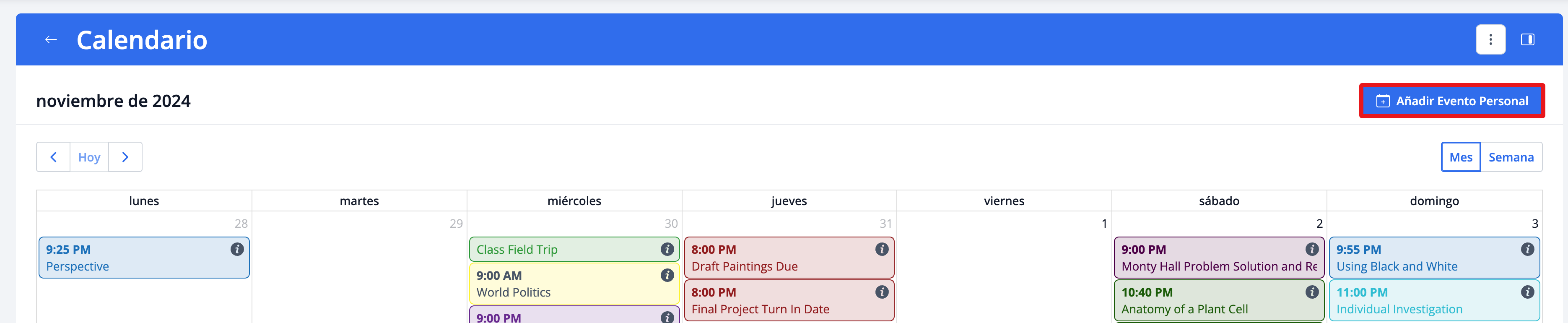
Task: Switch to Semana view
Action: pyautogui.click(x=1511, y=157)
